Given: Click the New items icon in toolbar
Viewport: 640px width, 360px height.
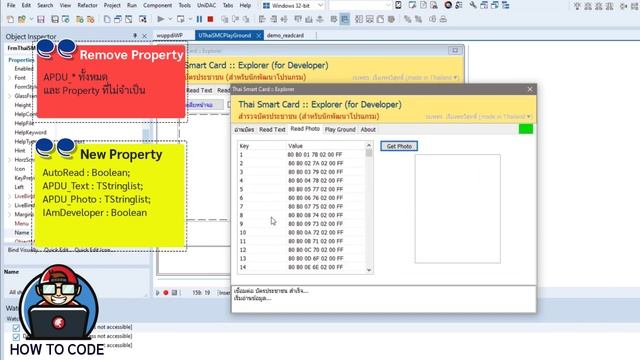Looking at the screenshot, I should click(10, 19).
